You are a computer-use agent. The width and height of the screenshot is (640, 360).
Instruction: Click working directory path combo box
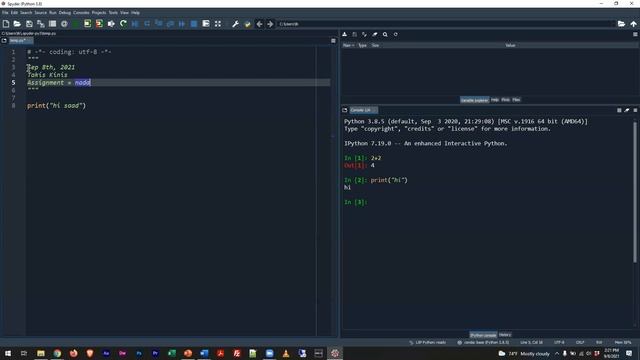pyautogui.click(x=445, y=24)
